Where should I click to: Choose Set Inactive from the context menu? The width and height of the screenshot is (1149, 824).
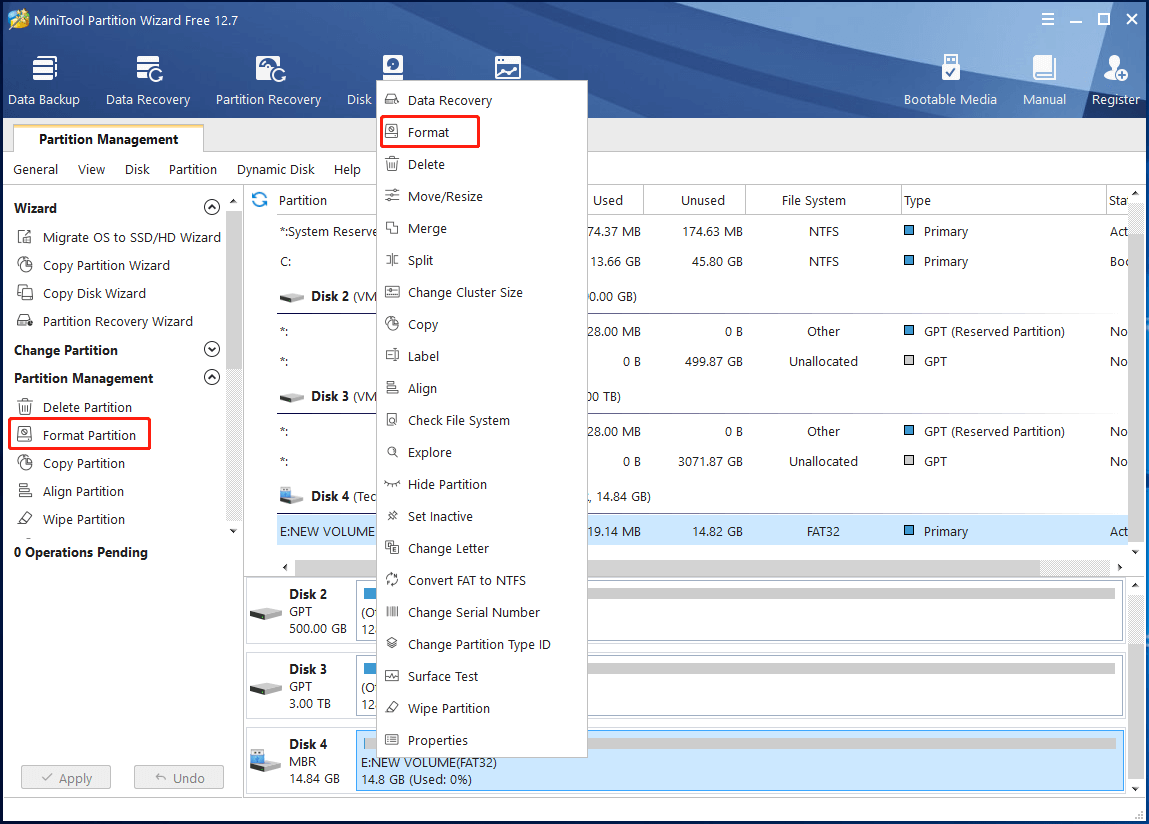click(481, 516)
